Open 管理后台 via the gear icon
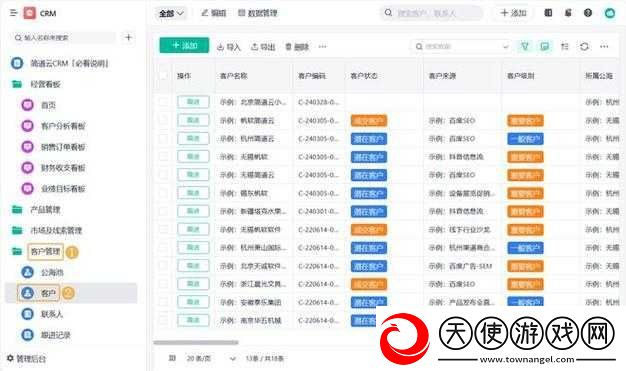 pyautogui.click(x=26, y=359)
